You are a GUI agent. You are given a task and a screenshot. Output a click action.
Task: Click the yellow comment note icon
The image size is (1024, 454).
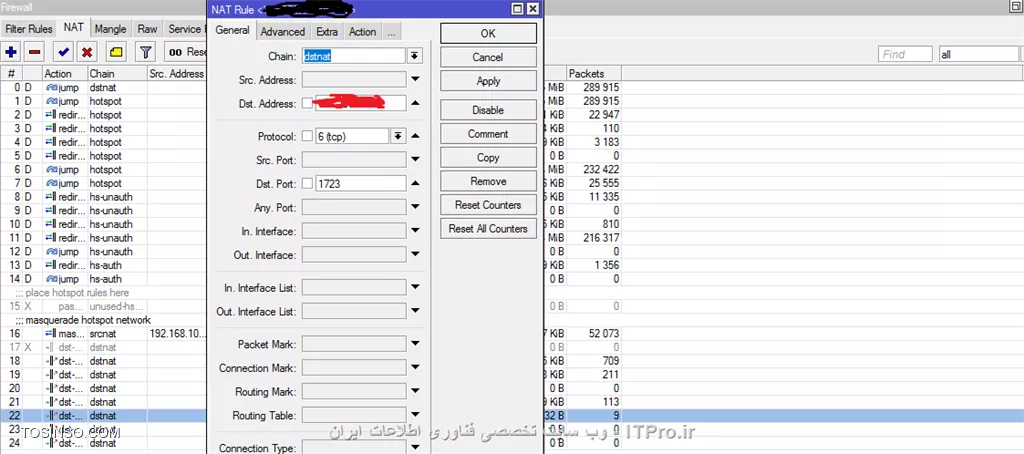click(x=116, y=52)
